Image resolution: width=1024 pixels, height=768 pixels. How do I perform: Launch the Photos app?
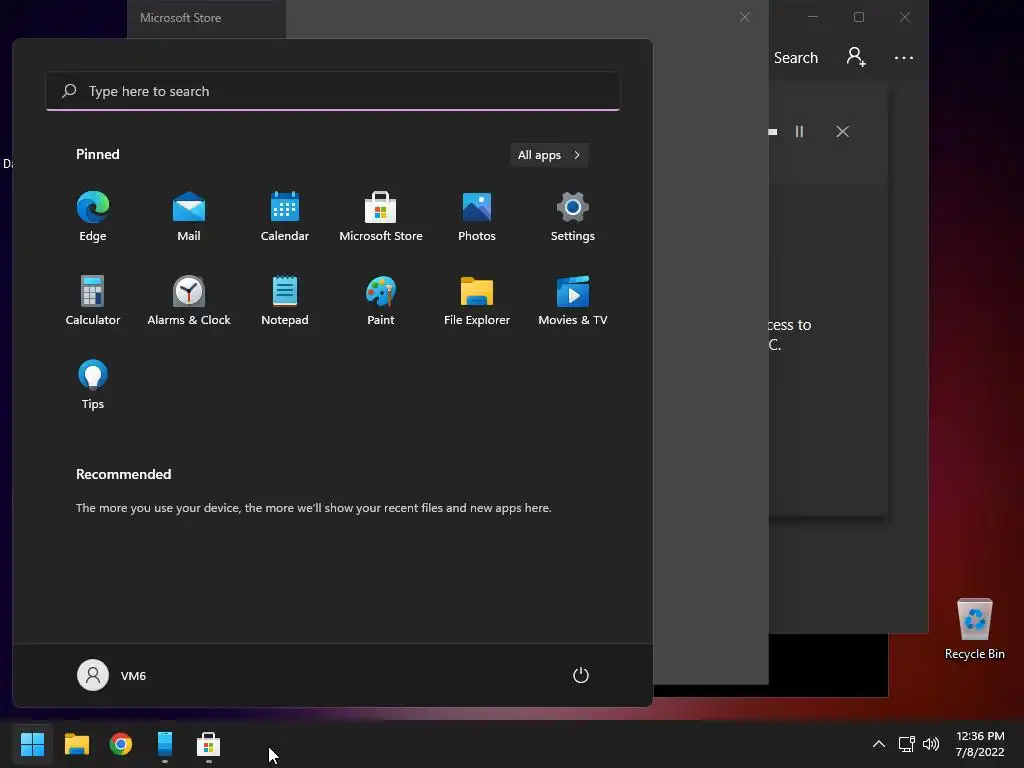[477, 217]
